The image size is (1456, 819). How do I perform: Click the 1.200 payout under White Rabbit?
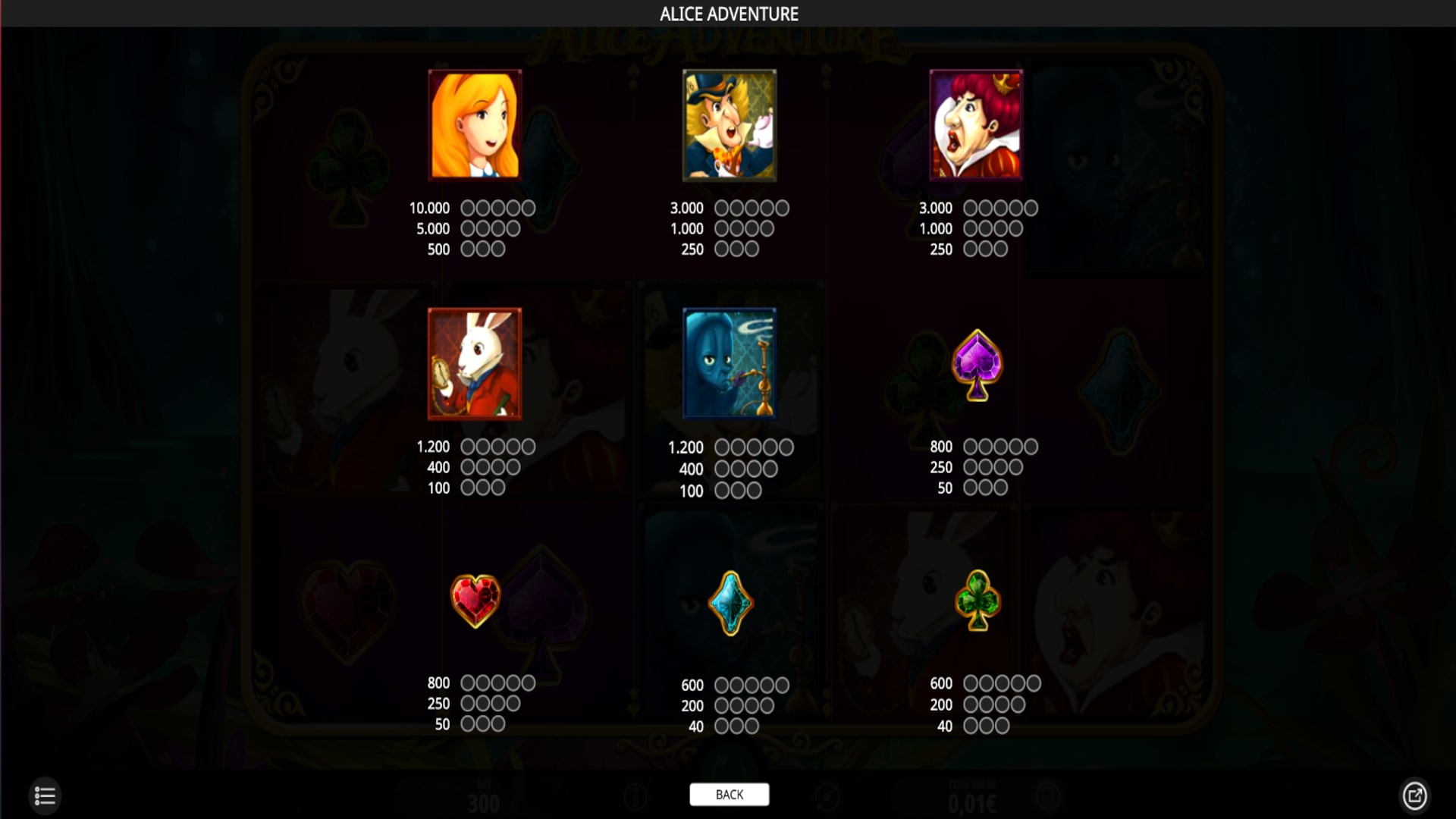point(433,447)
